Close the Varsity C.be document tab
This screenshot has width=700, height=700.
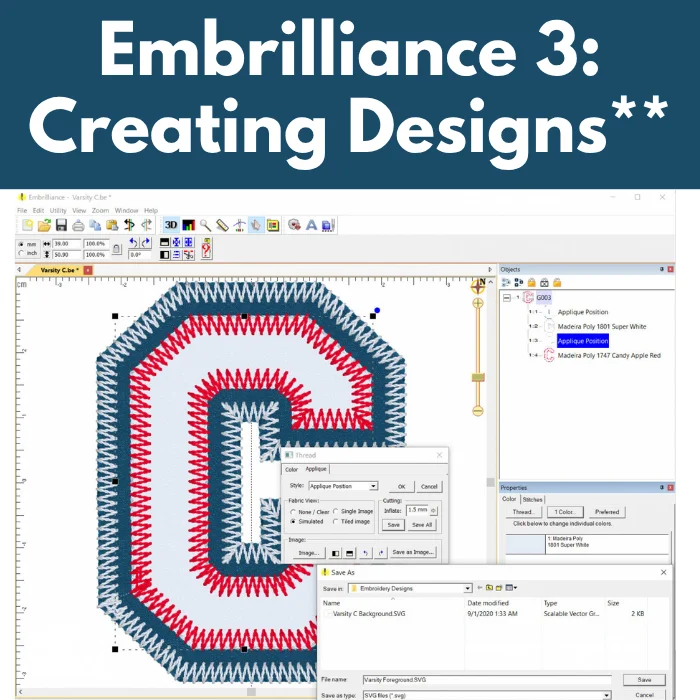point(88,270)
